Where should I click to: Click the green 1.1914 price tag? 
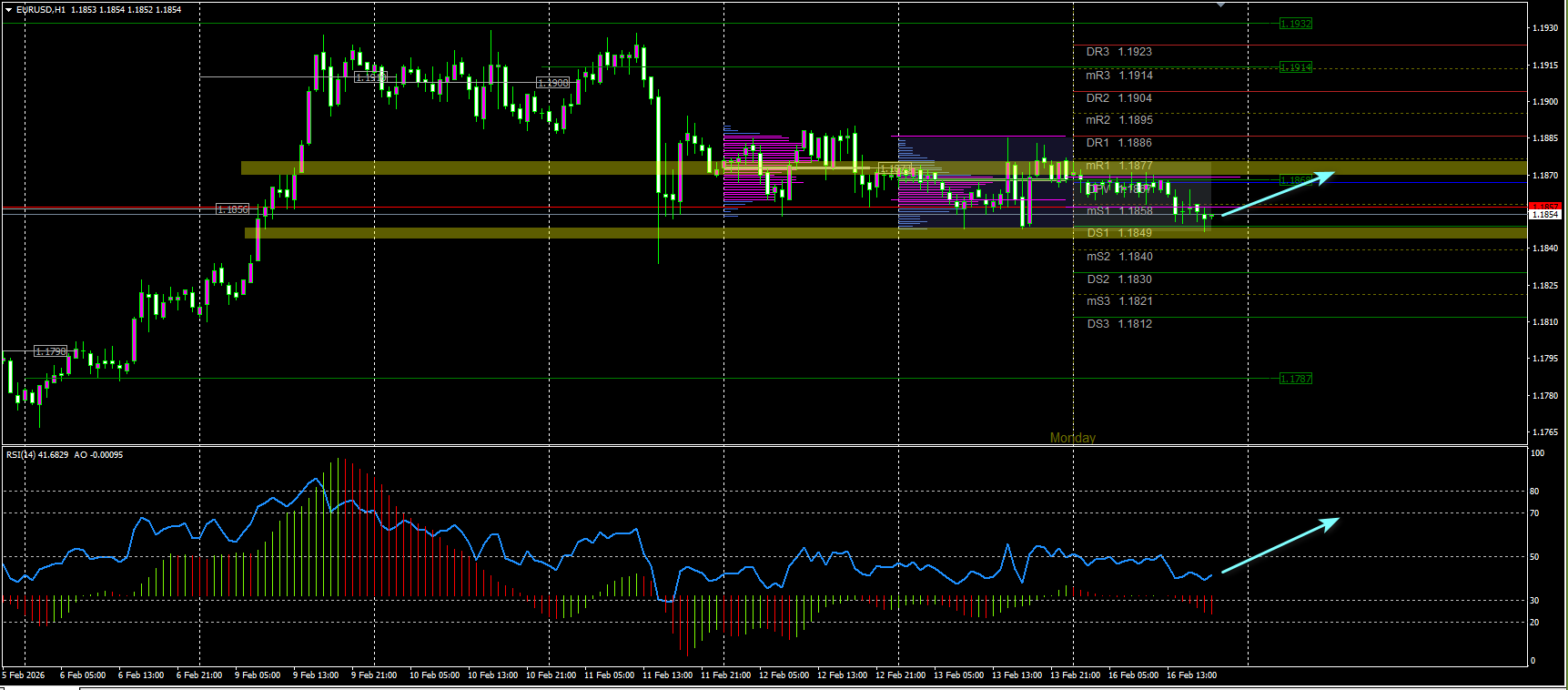pyautogui.click(x=1295, y=67)
